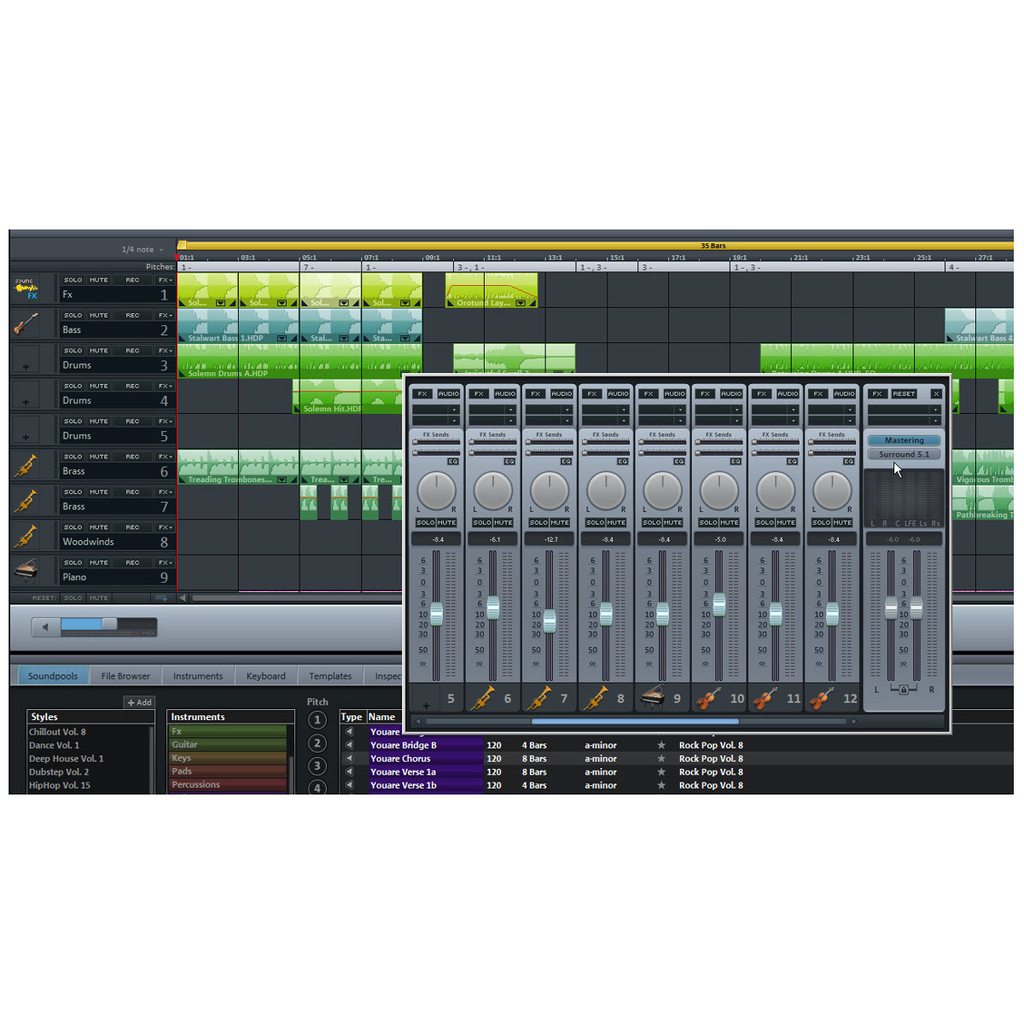The image size is (1024, 1024).
Task: Solo the Piano track 9
Action: point(73,563)
